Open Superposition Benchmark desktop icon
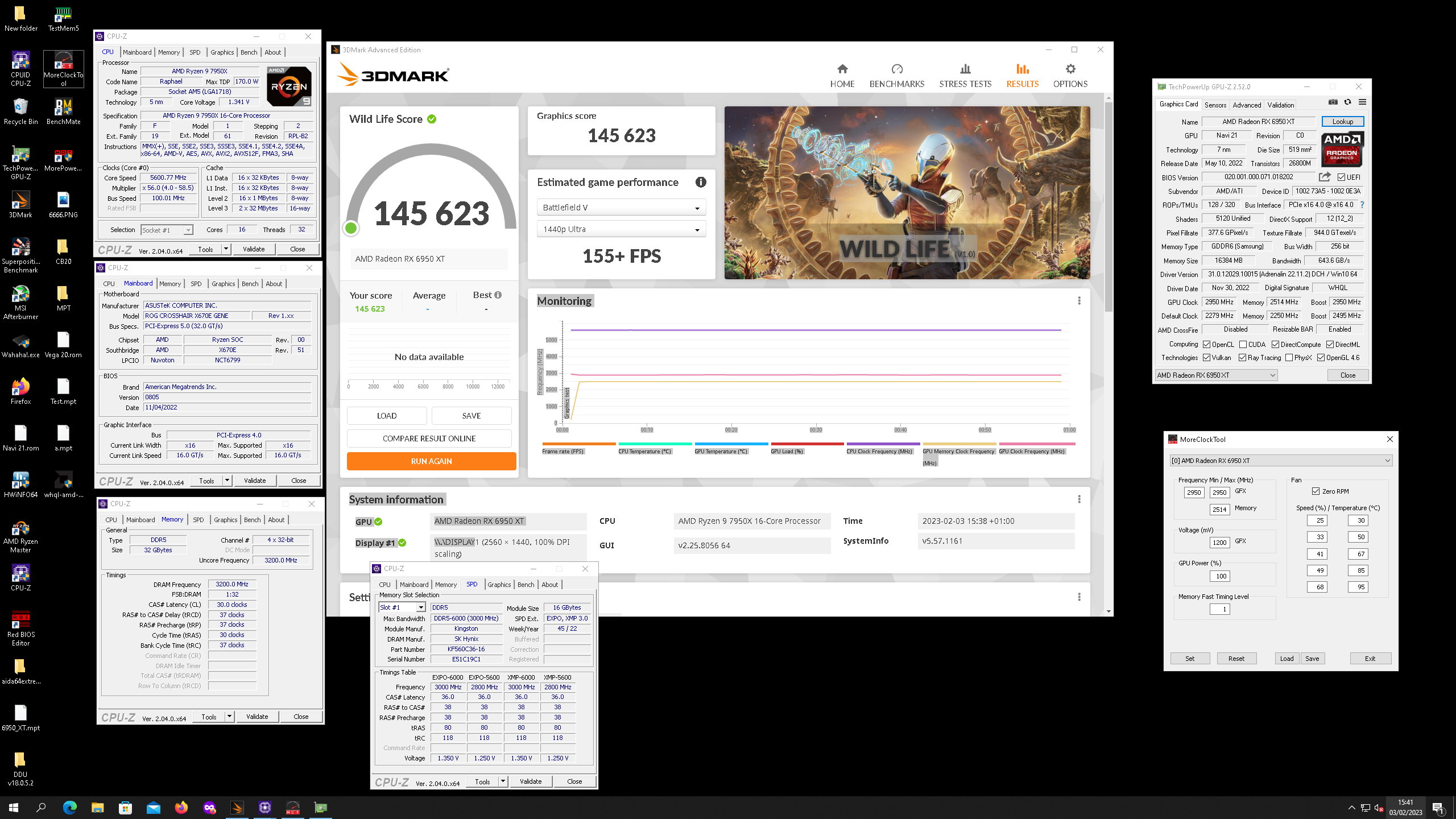This screenshot has height=819, width=1456. 21,256
